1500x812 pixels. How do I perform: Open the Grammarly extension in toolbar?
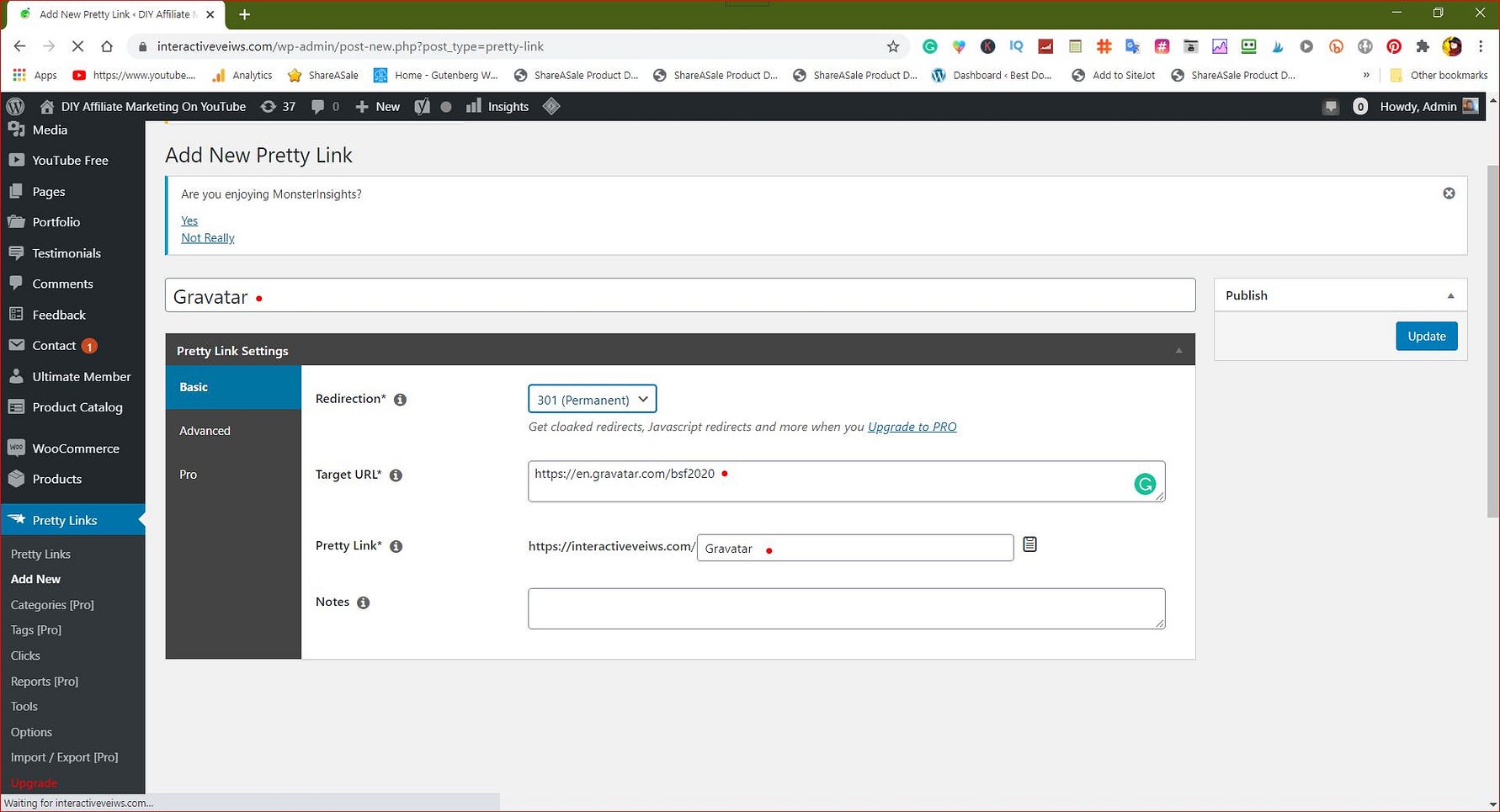930,46
